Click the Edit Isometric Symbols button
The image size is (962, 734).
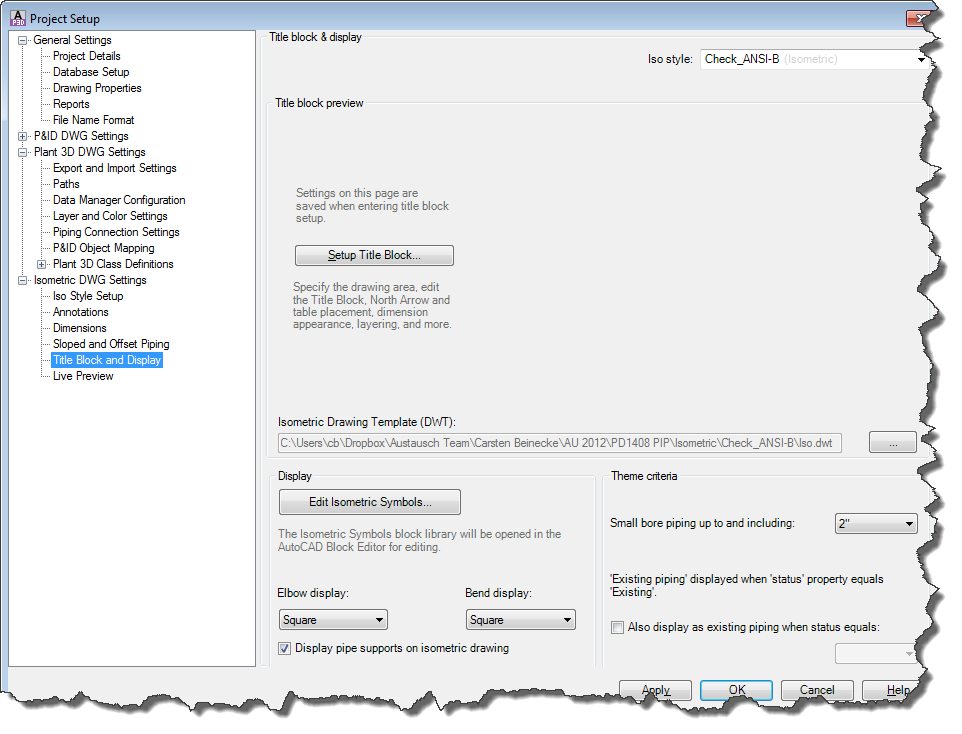click(370, 502)
